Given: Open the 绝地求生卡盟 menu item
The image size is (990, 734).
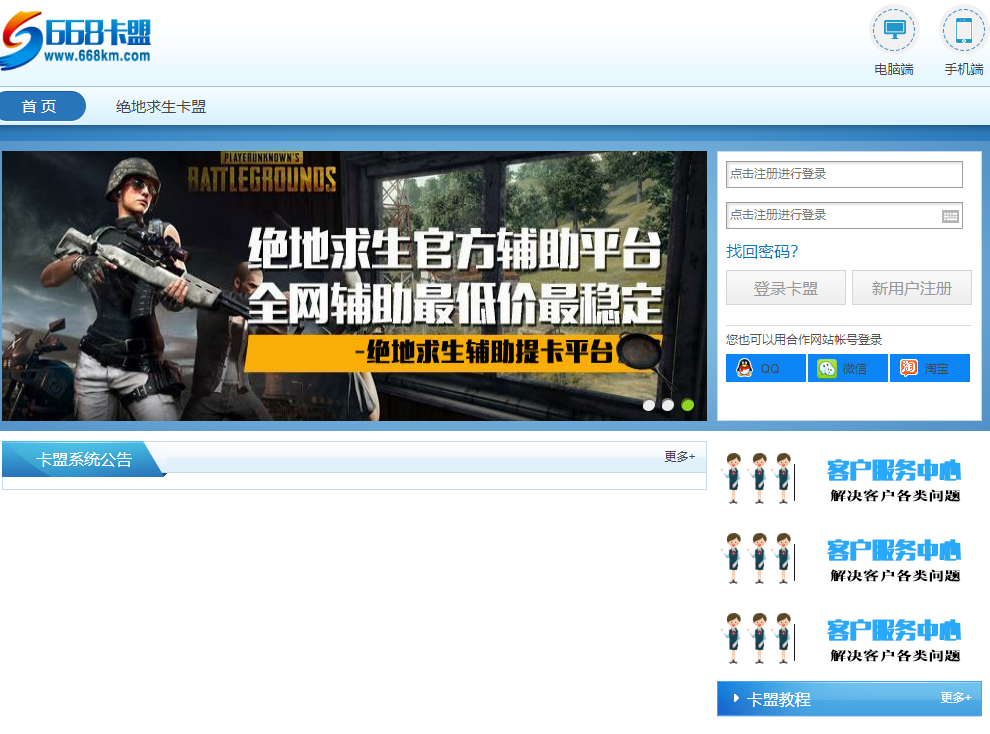Looking at the screenshot, I should point(161,107).
